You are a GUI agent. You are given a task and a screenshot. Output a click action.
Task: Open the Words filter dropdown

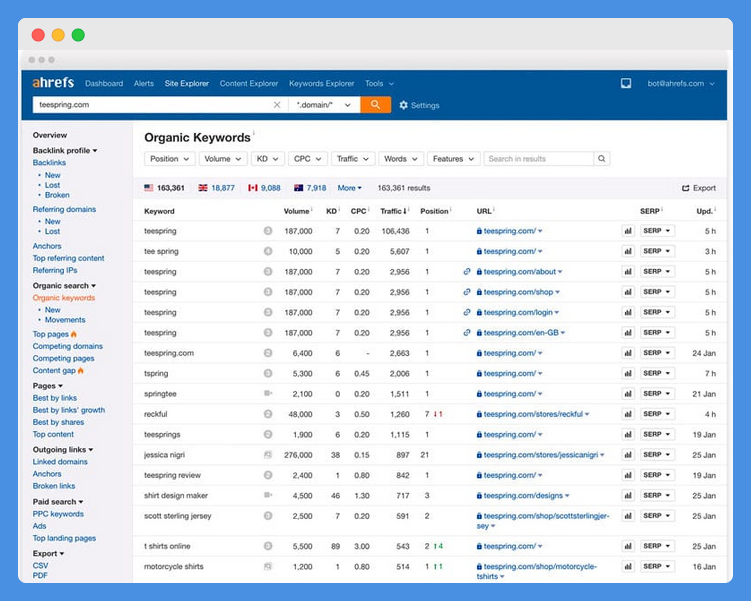coord(401,159)
